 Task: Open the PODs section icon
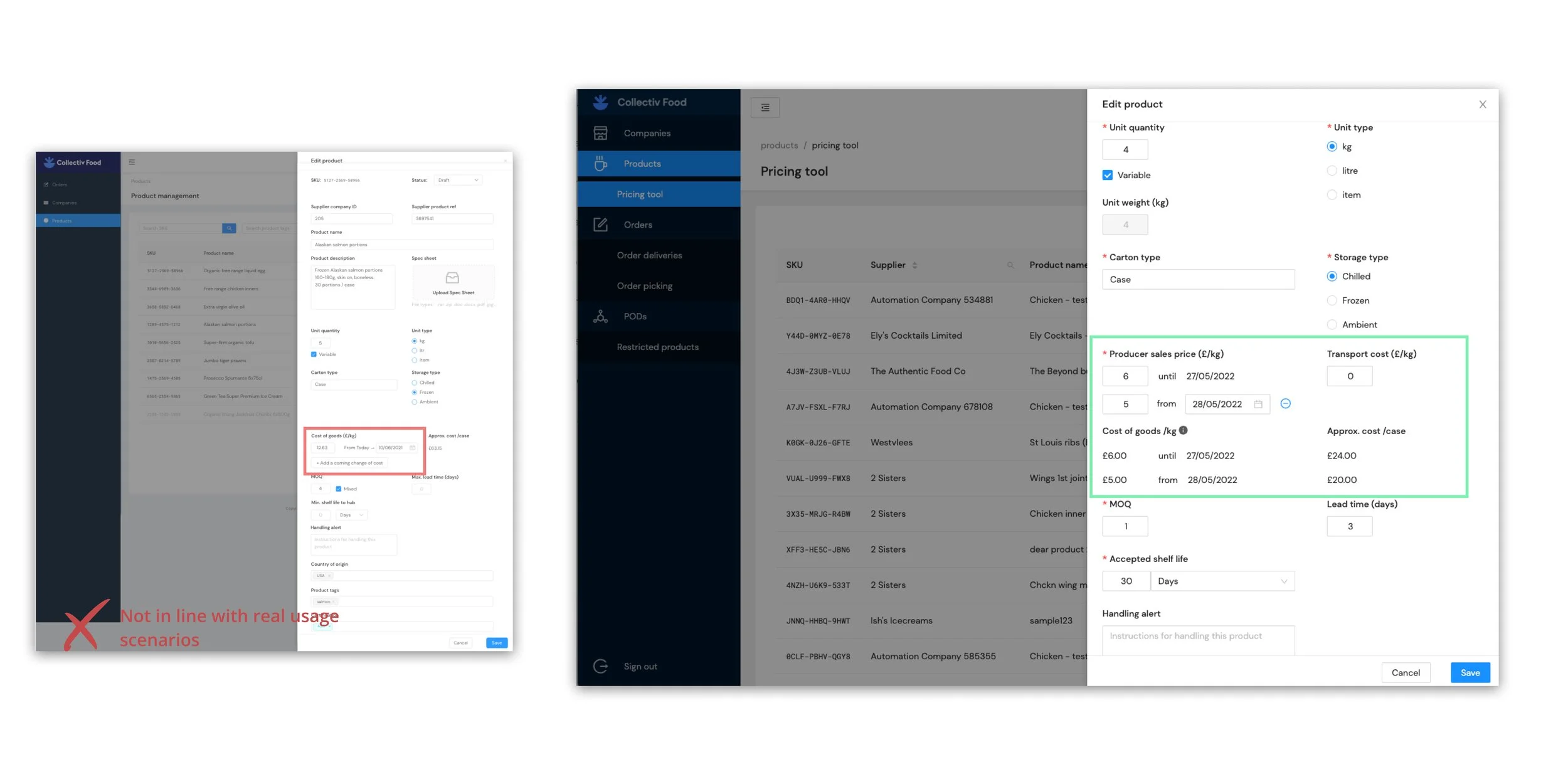coord(600,316)
